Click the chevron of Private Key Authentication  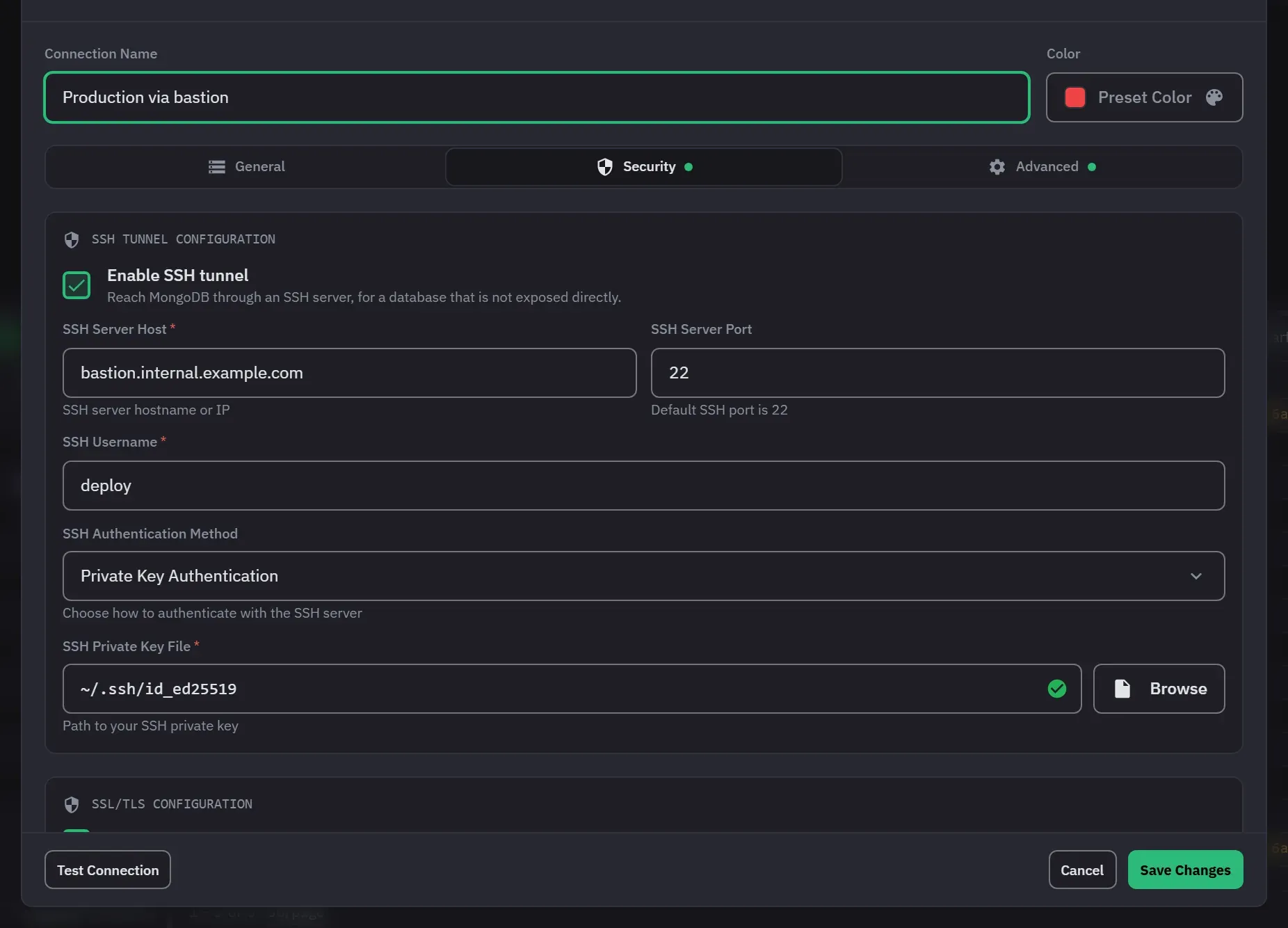pos(1196,576)
